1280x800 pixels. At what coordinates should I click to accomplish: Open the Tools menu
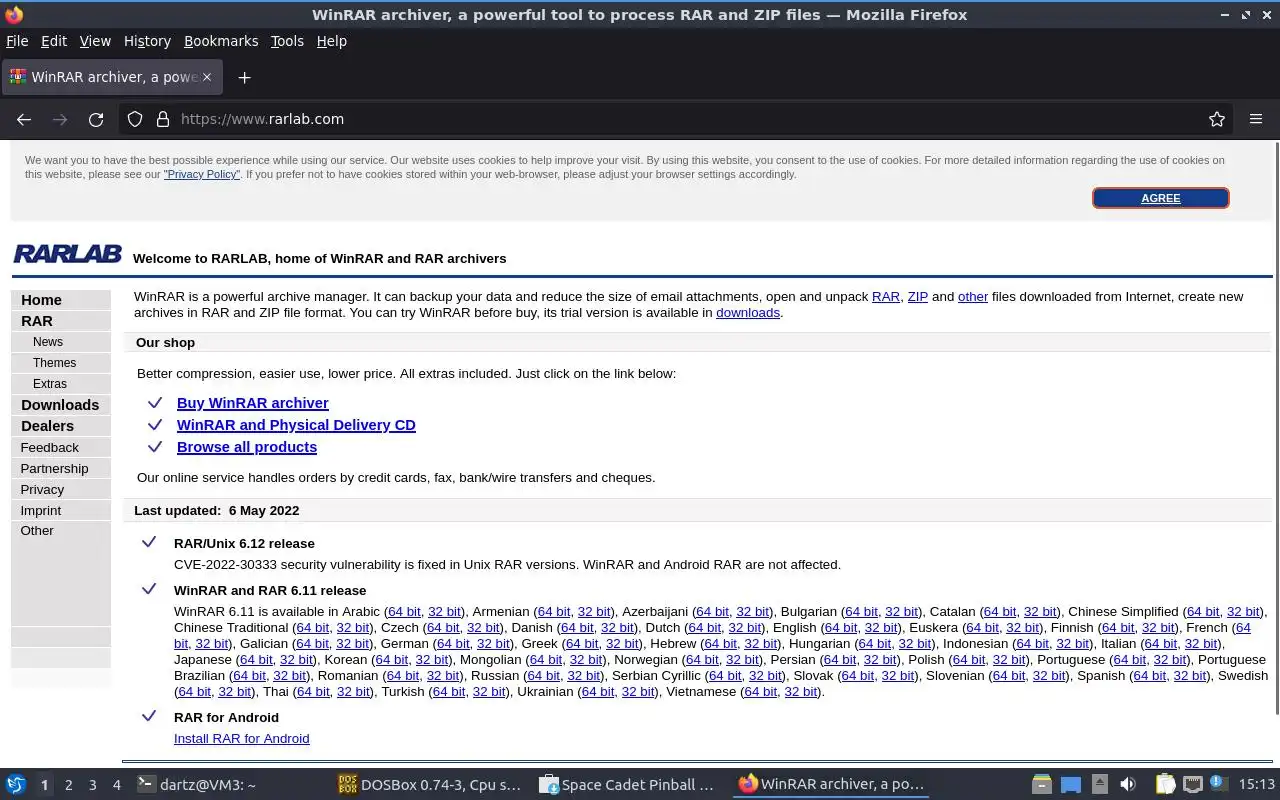[x=287, y=41]
